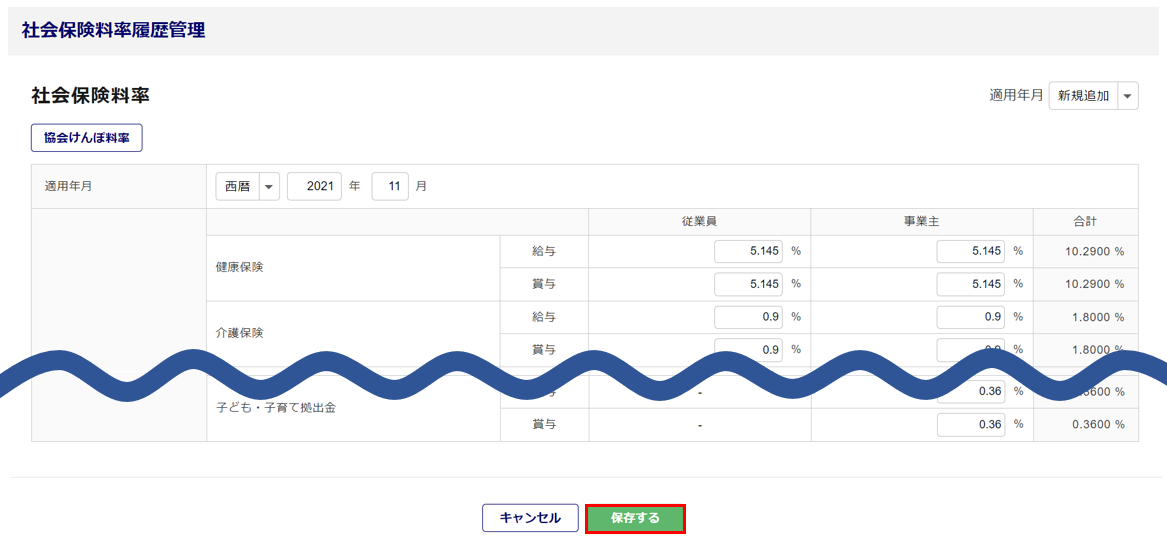The height and width of the screenshot is (546, 1167).
Task: Edit 介護保険 給与 employee rate field
Action: 748,317
